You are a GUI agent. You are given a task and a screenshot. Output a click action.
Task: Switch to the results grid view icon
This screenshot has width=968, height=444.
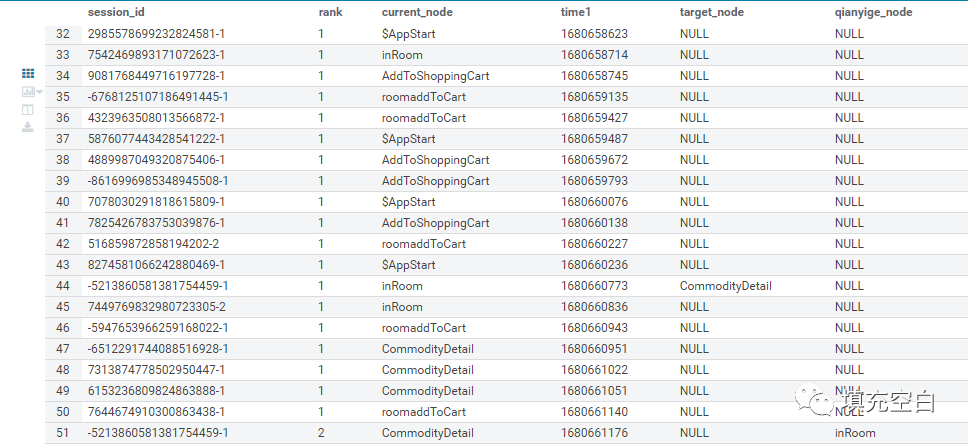(x=28, y=73)
